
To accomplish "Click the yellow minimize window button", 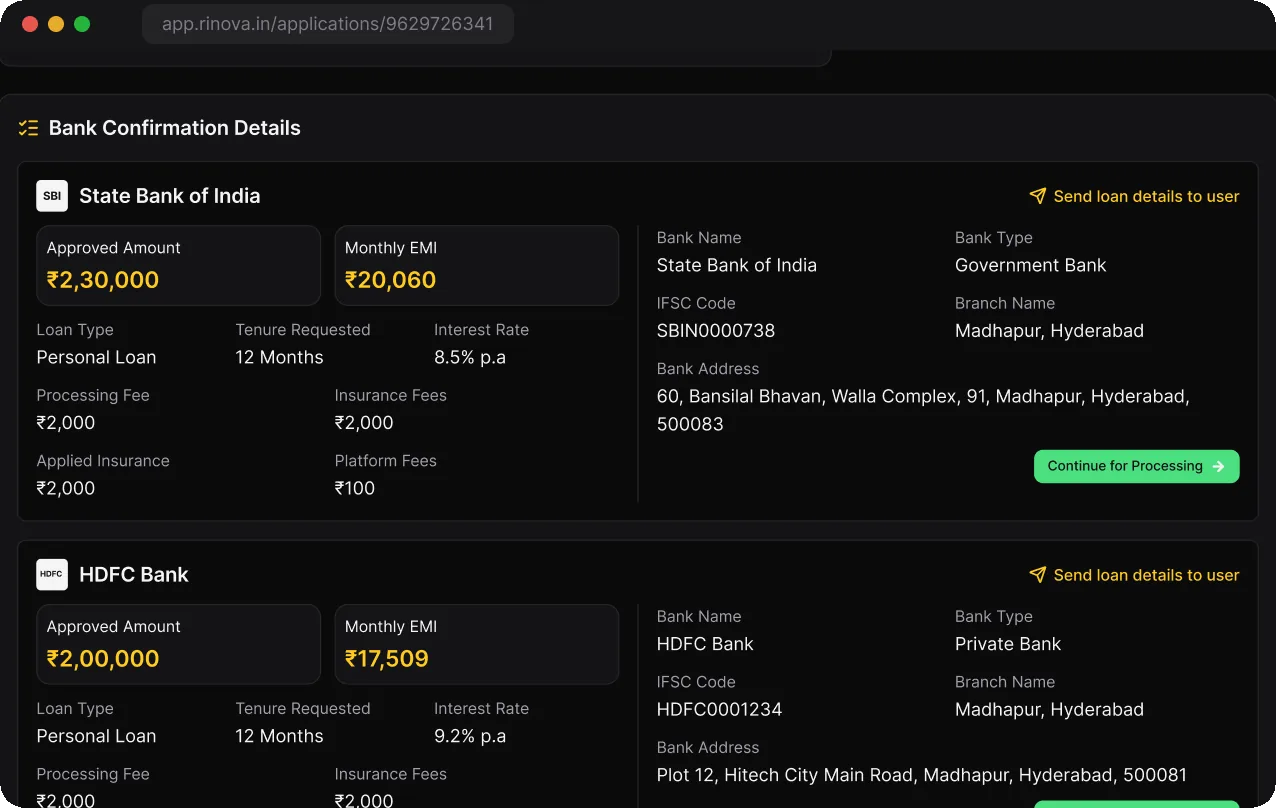I will [x=56, y=24].
